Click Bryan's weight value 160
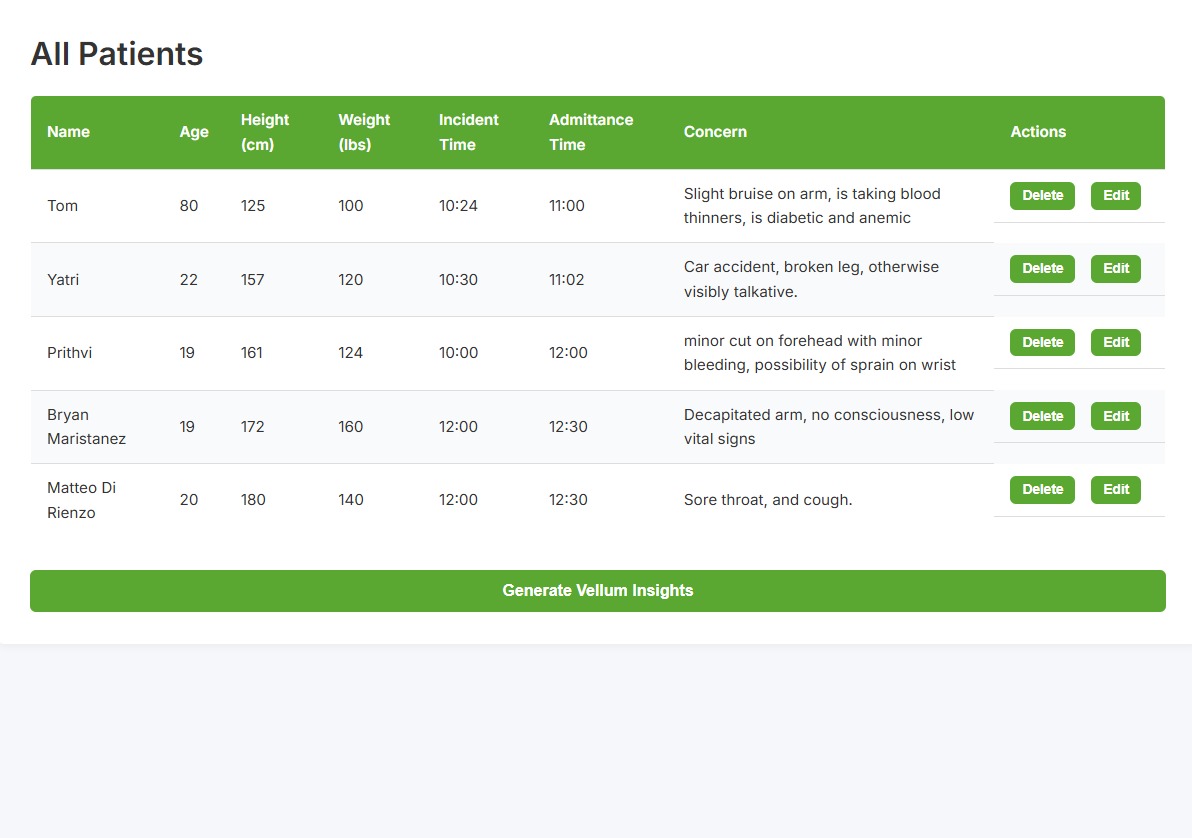 pyautogui.click(x=350, y=427)
